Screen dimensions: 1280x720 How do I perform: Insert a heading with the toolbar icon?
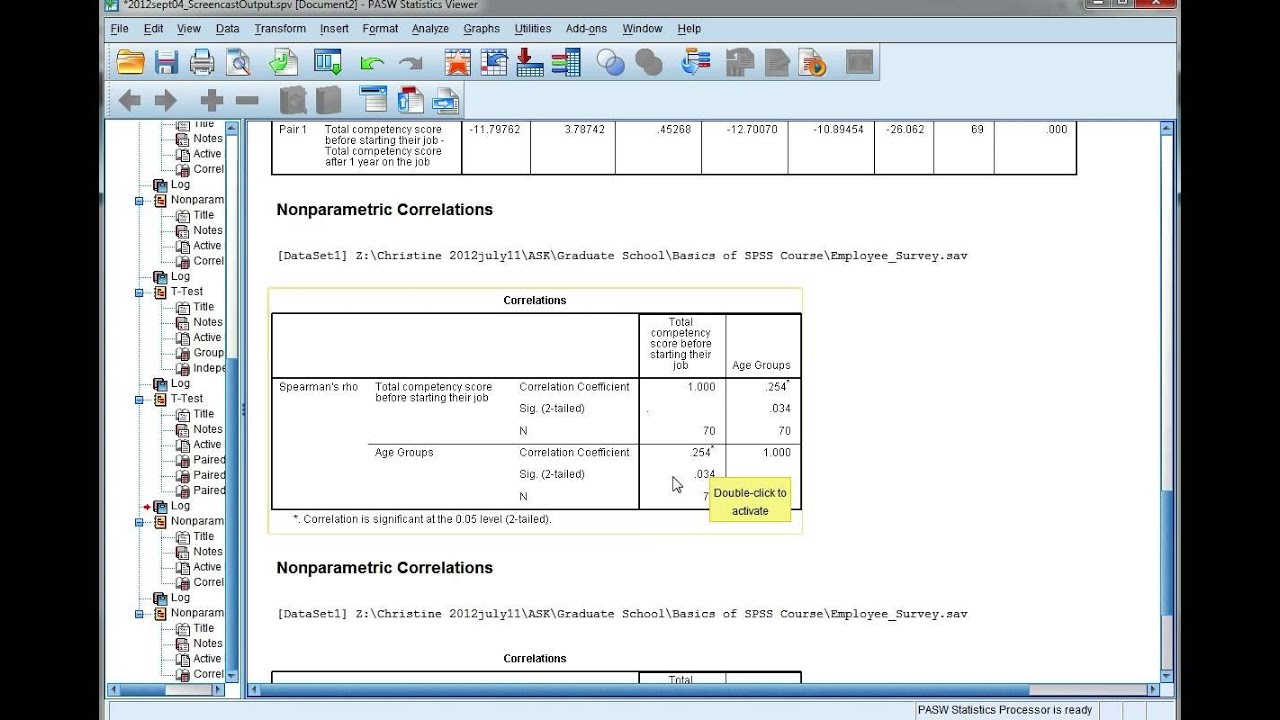(373, 100)
